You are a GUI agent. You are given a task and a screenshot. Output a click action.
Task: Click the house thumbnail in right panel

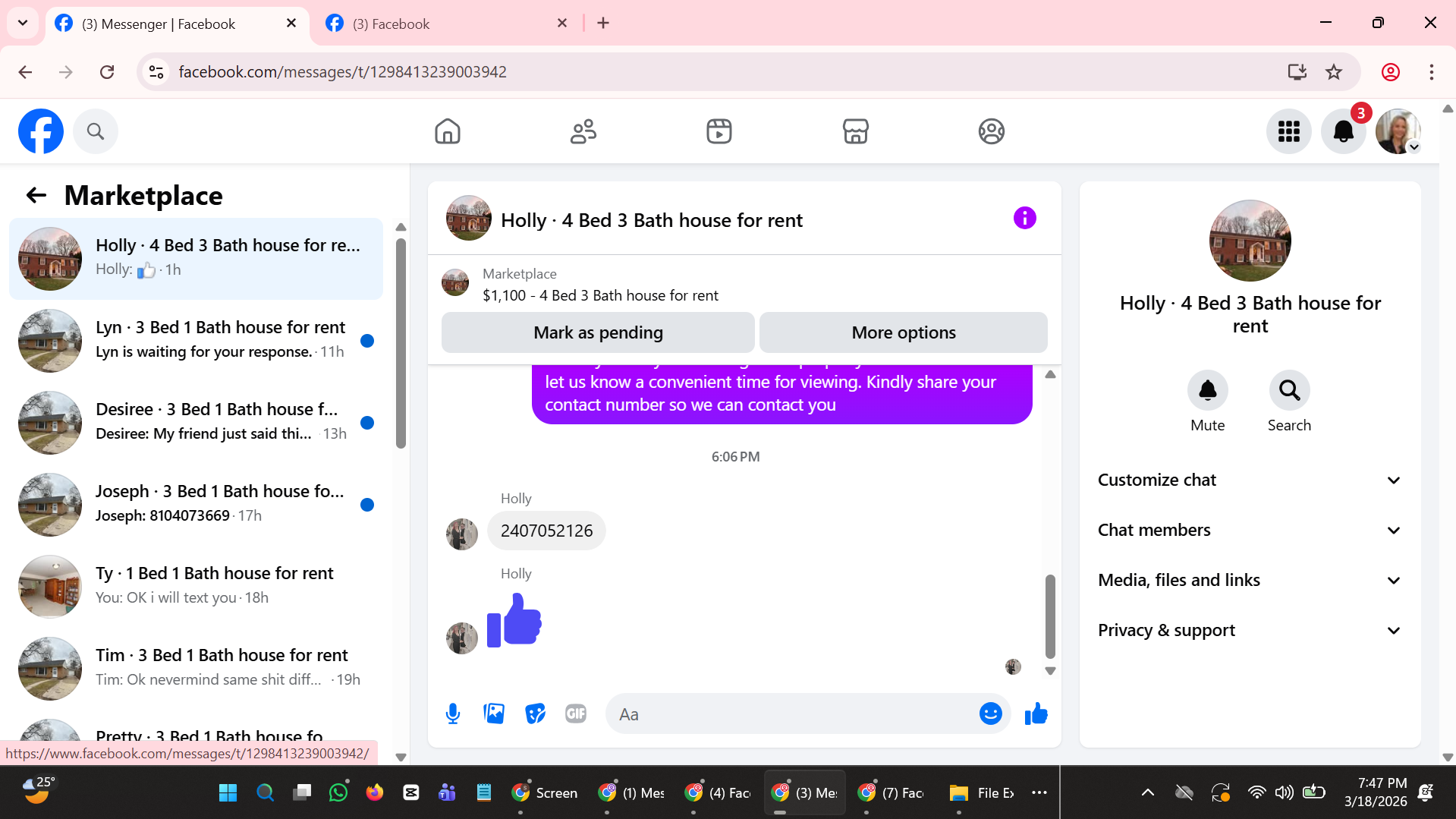pos(1250,241)
